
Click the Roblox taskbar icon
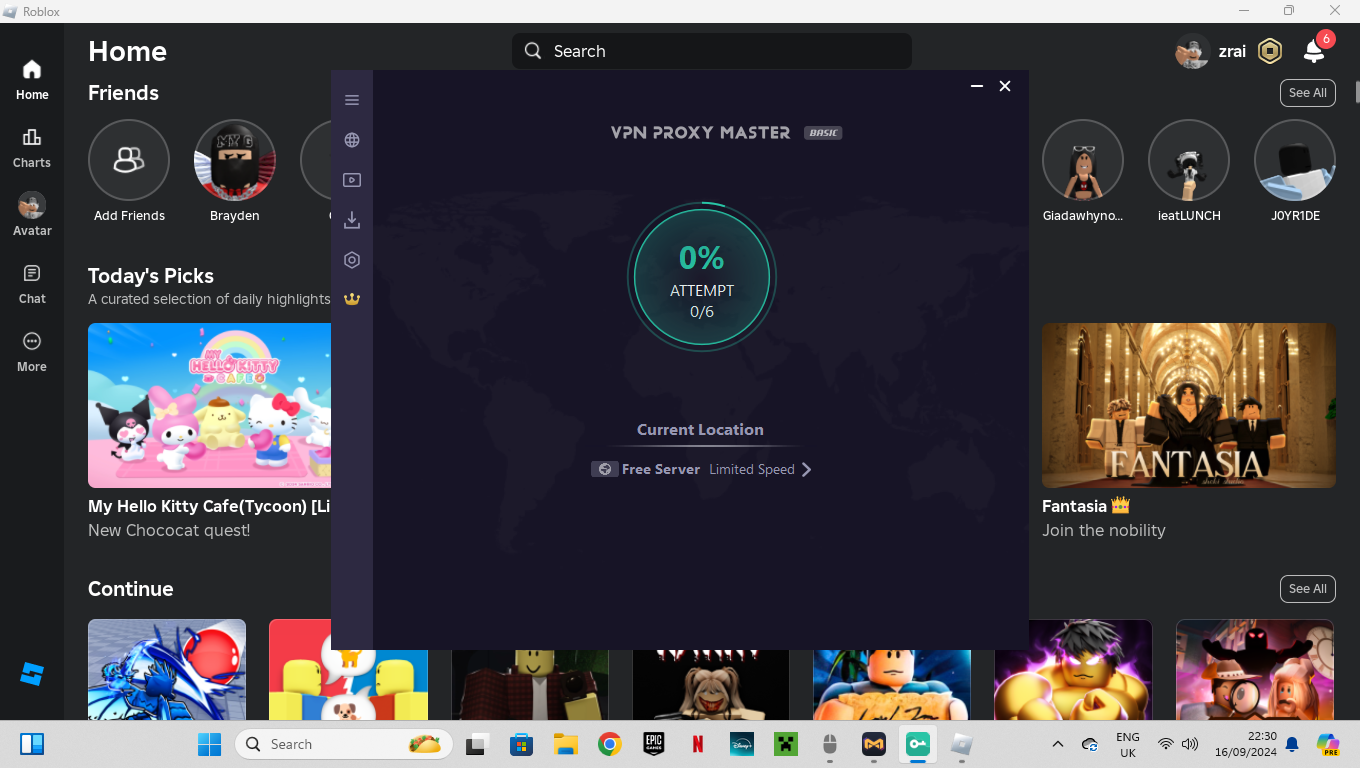click(961, 744)
